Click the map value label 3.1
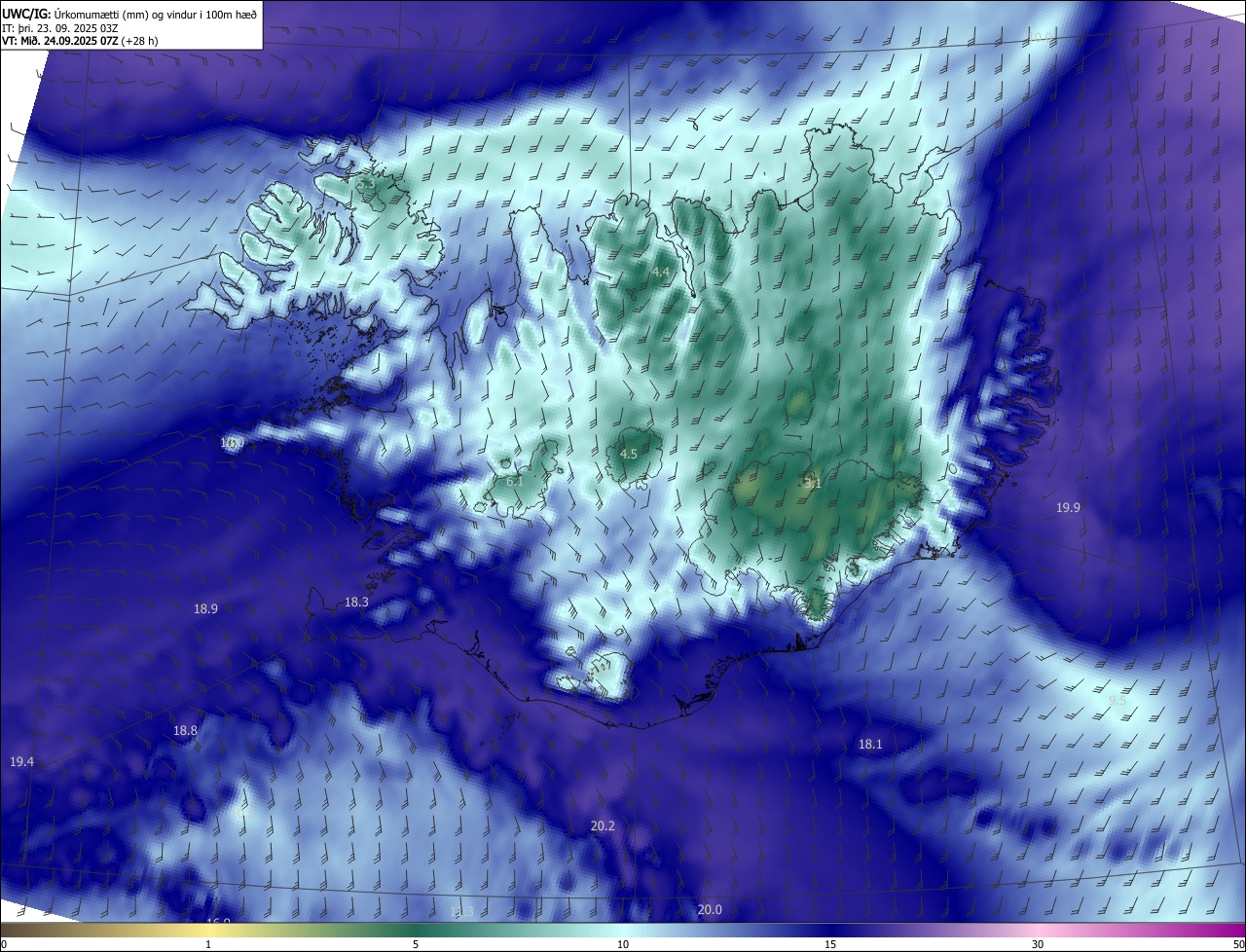1246x952 pixels. [x=813, y=482]
